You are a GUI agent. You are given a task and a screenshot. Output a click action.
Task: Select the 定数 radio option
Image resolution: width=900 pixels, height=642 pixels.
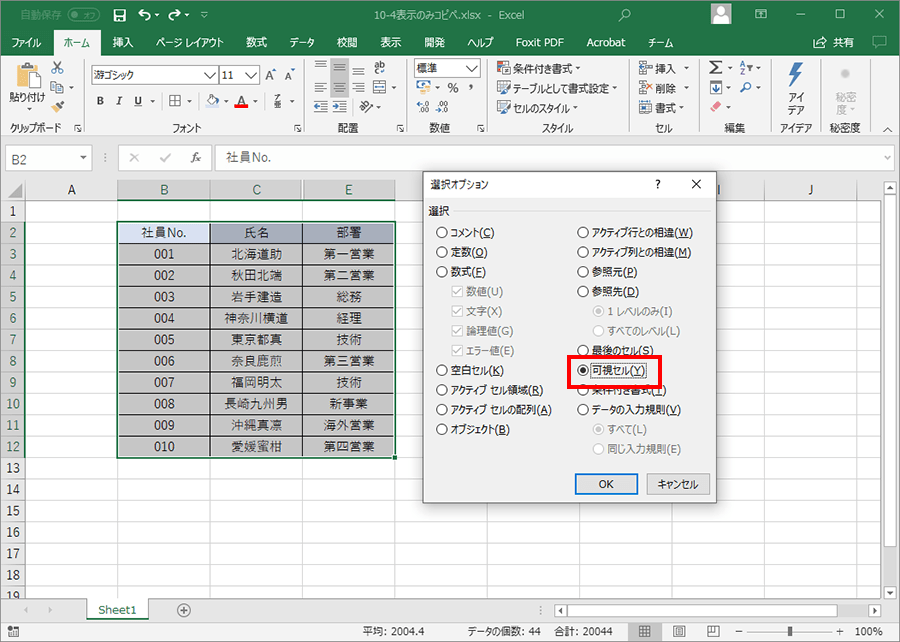(442, 253)
